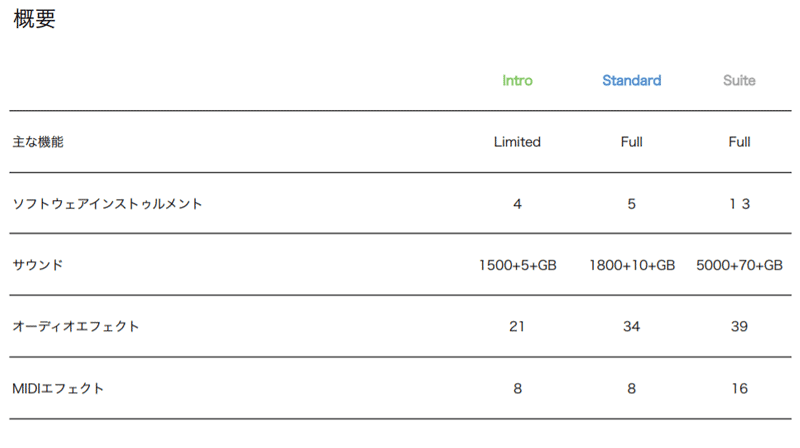
Task: Click the 主な機能 row label
Action: (38, 142)
